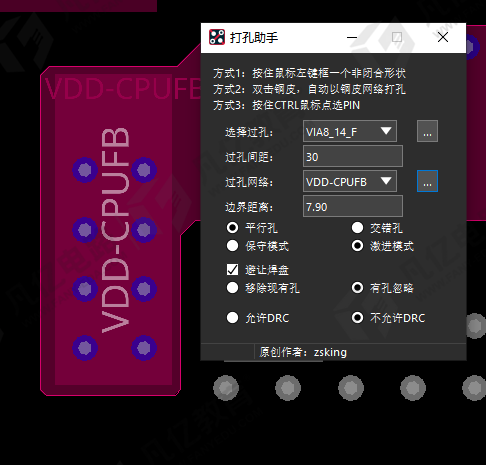The width and height of the screenshot is (486, 465).
Task: Open the browse button next to 过孔网络
Action: click(427, 181)
